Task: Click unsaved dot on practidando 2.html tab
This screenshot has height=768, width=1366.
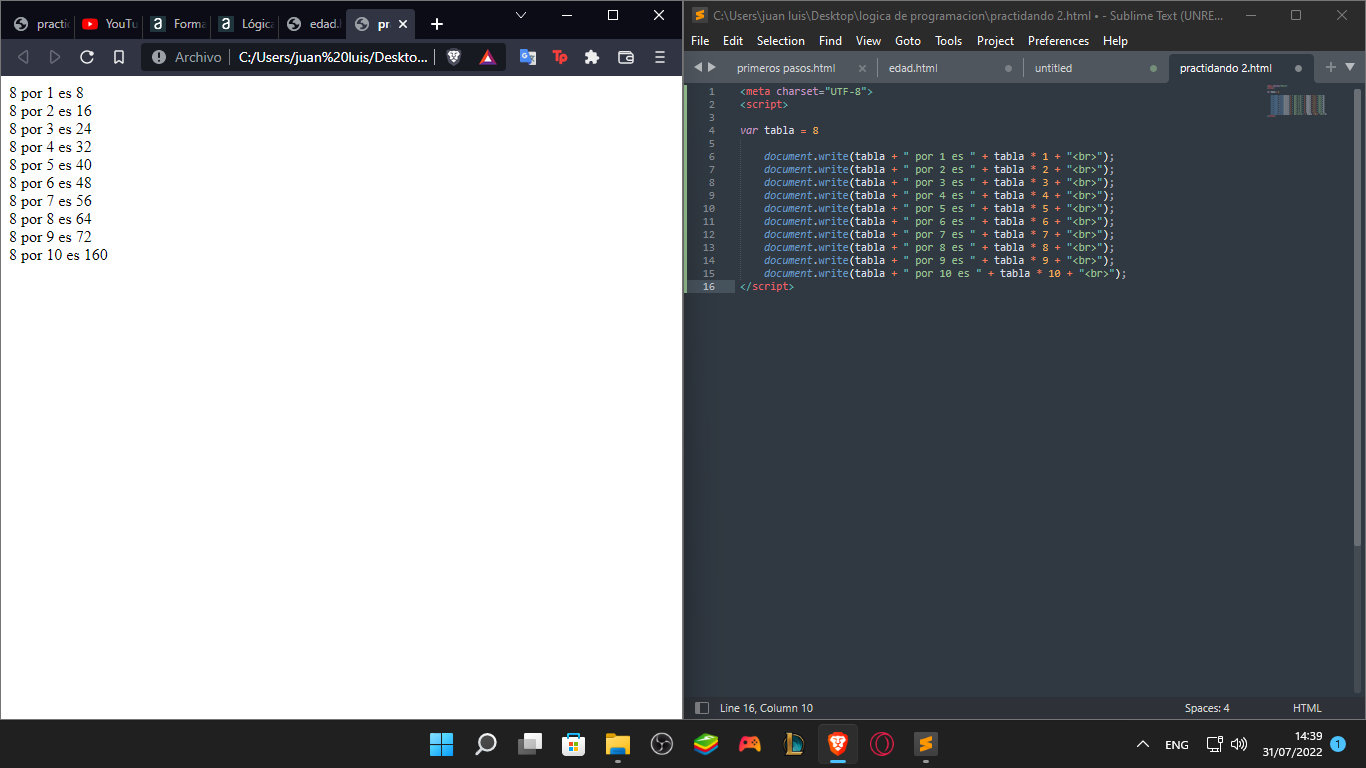Action: point(1298,68)
